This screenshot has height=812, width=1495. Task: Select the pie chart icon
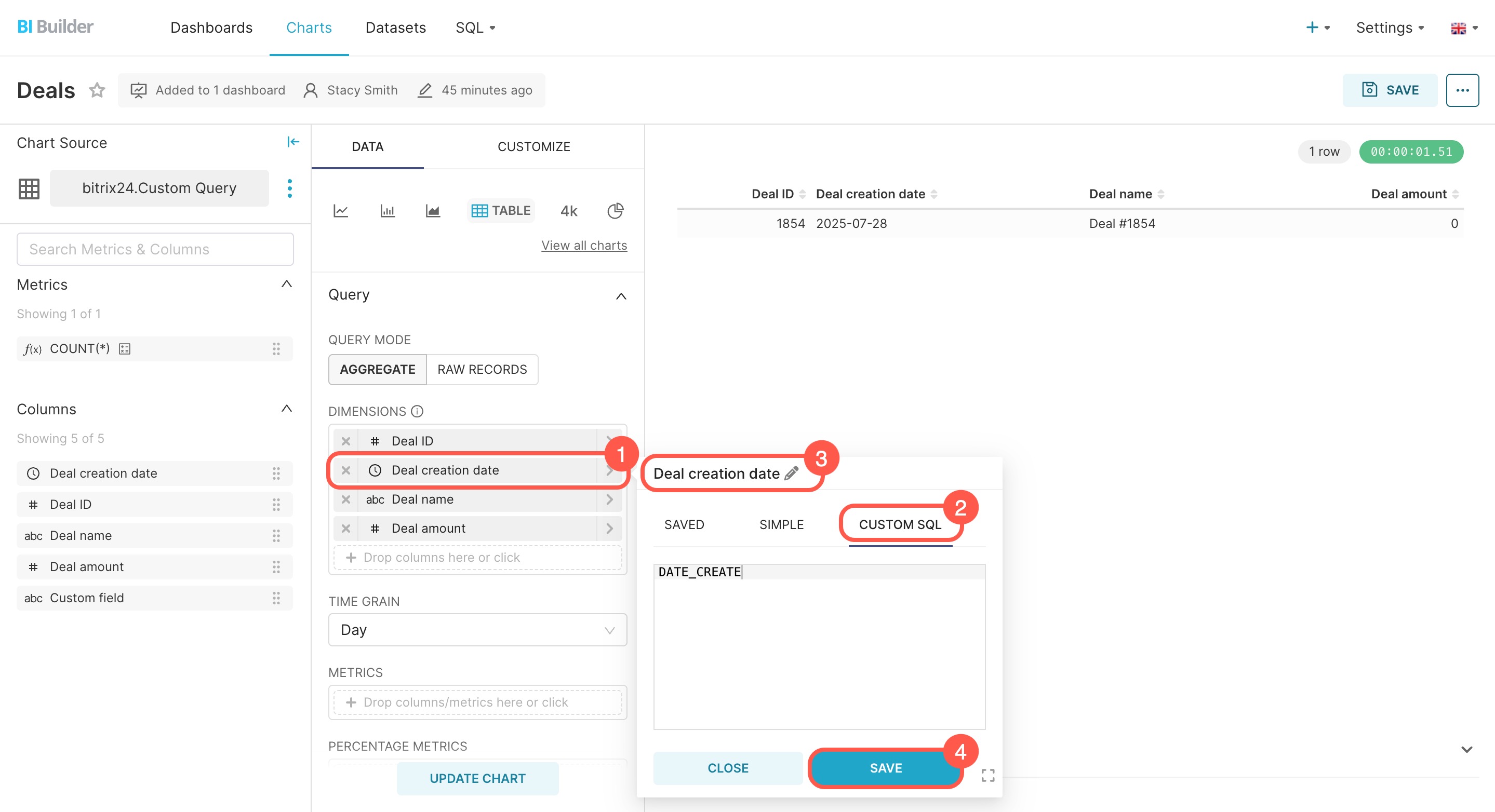click(615, 211)
